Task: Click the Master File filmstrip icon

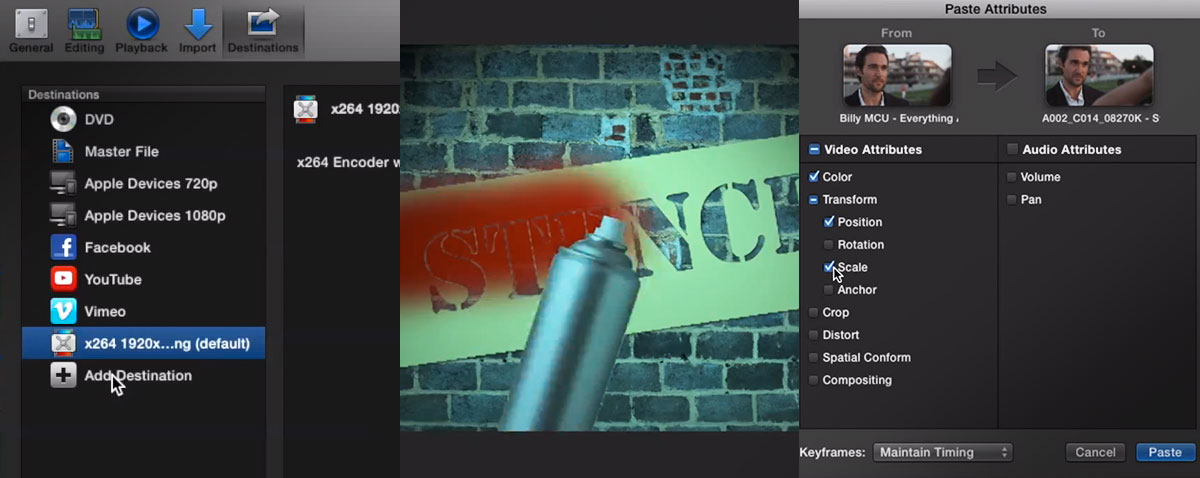Action: click(63, 152)
